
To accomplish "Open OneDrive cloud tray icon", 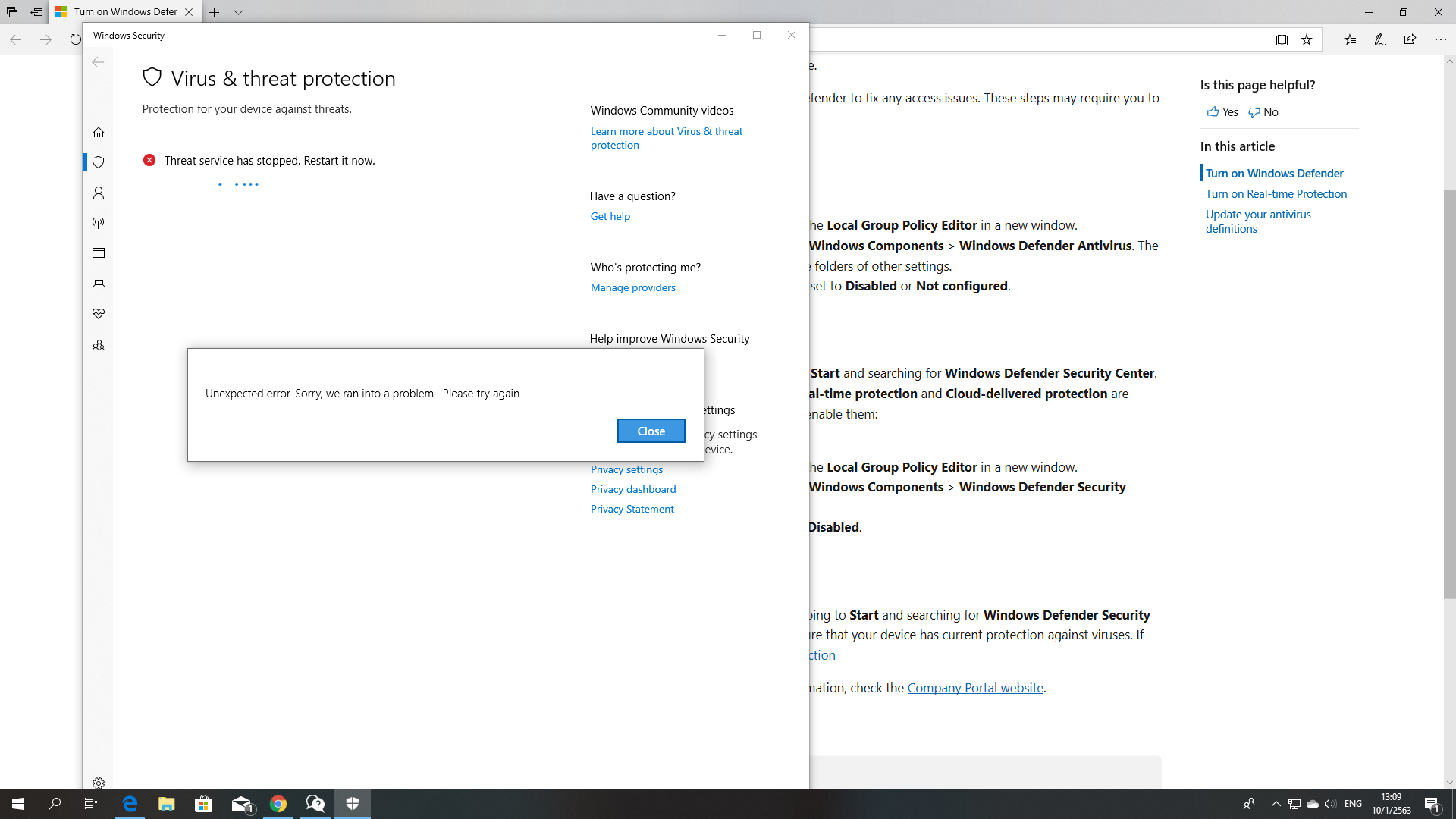I will (x=1312, y=804).
